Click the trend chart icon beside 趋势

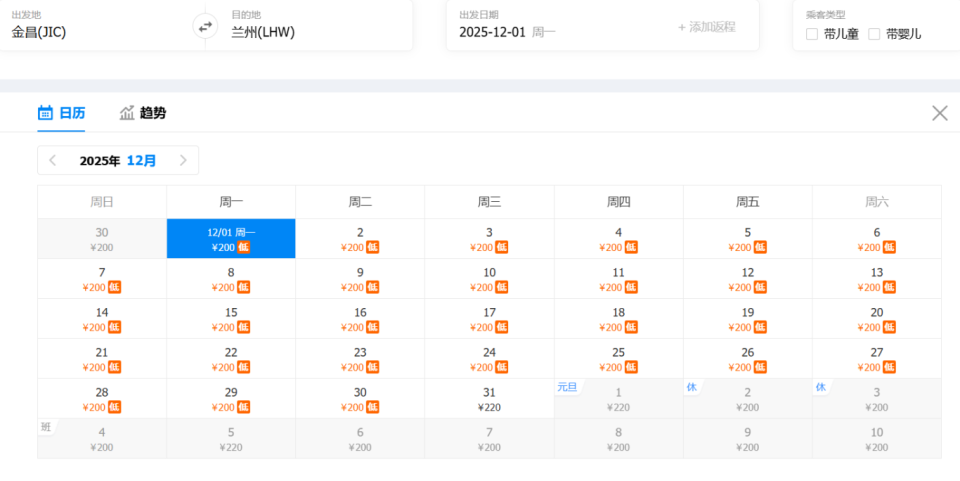[x=127, y=113]
